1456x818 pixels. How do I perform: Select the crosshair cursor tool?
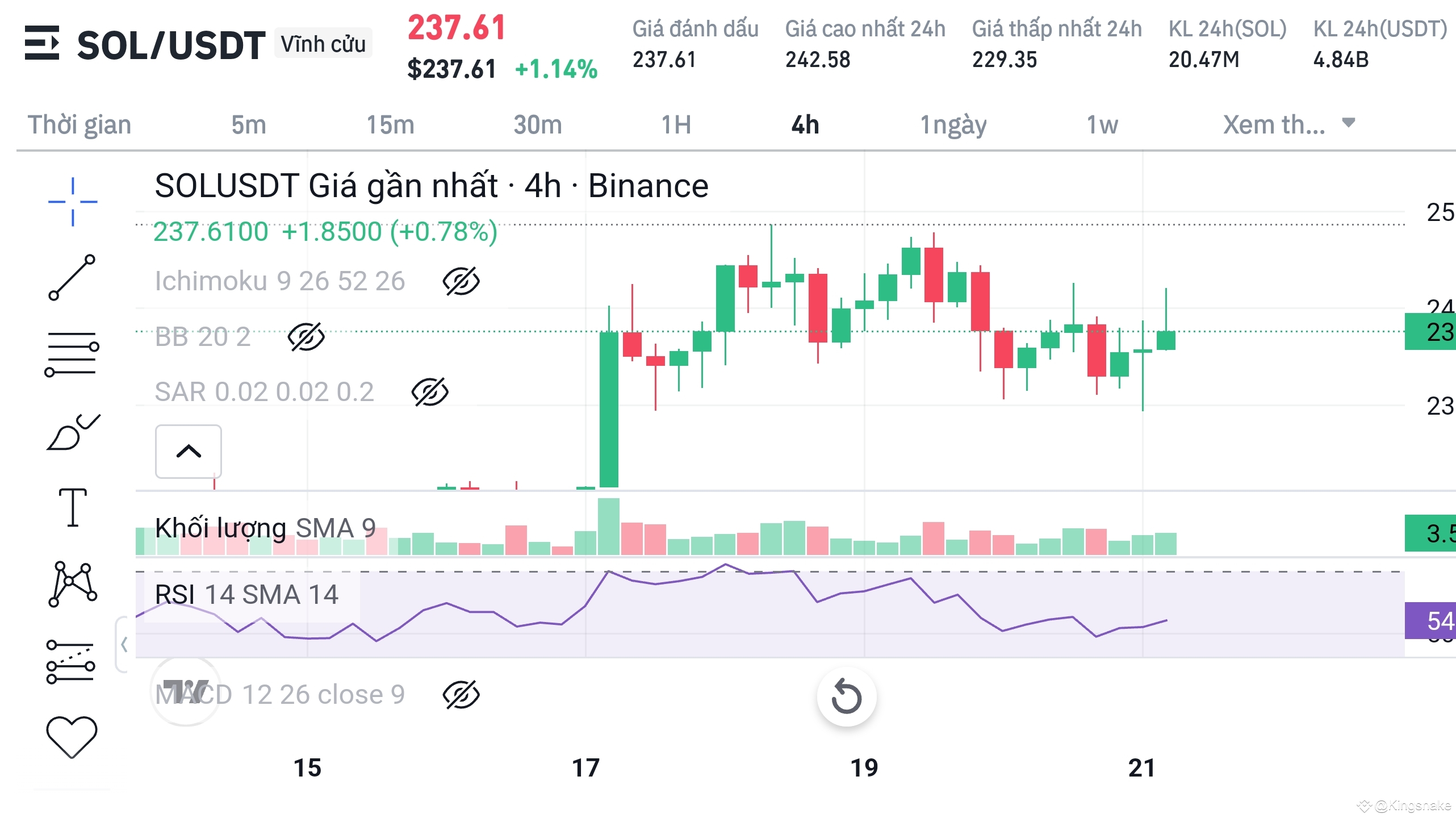tap(73, 202)
